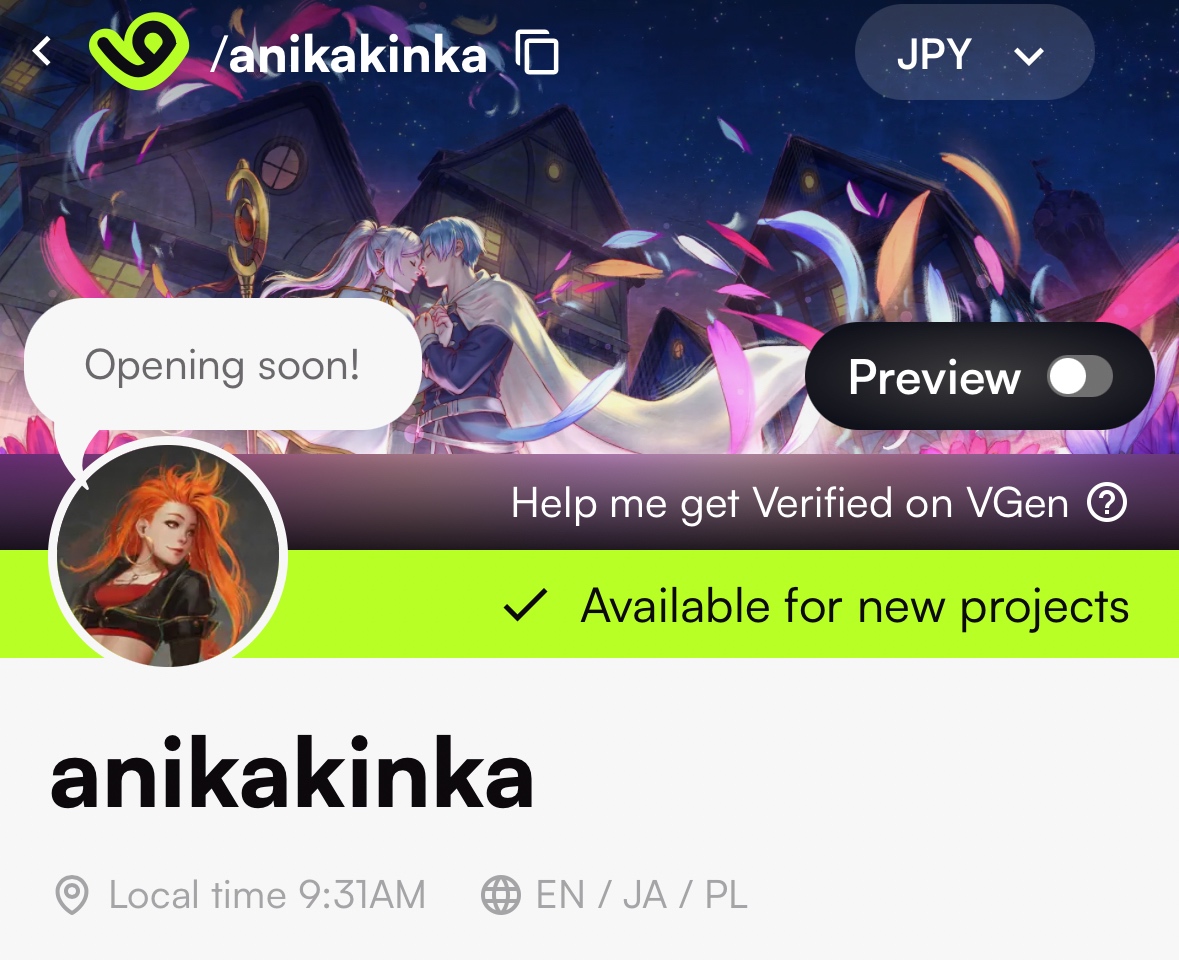Screen dimensions: 1179x960
Task: Expand the chevron next to JPY
Action: pyautogui.click(x=1029, y=56)
